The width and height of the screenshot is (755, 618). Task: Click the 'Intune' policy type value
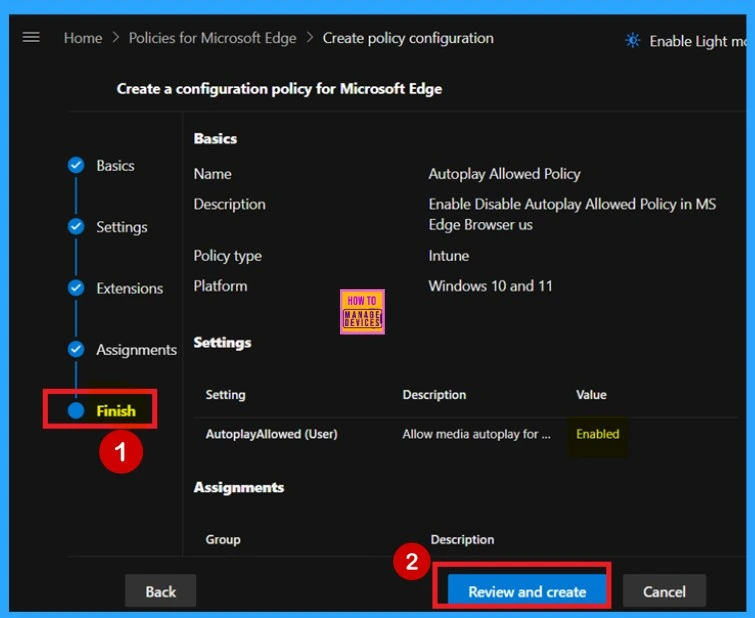[x=448, y=256]
